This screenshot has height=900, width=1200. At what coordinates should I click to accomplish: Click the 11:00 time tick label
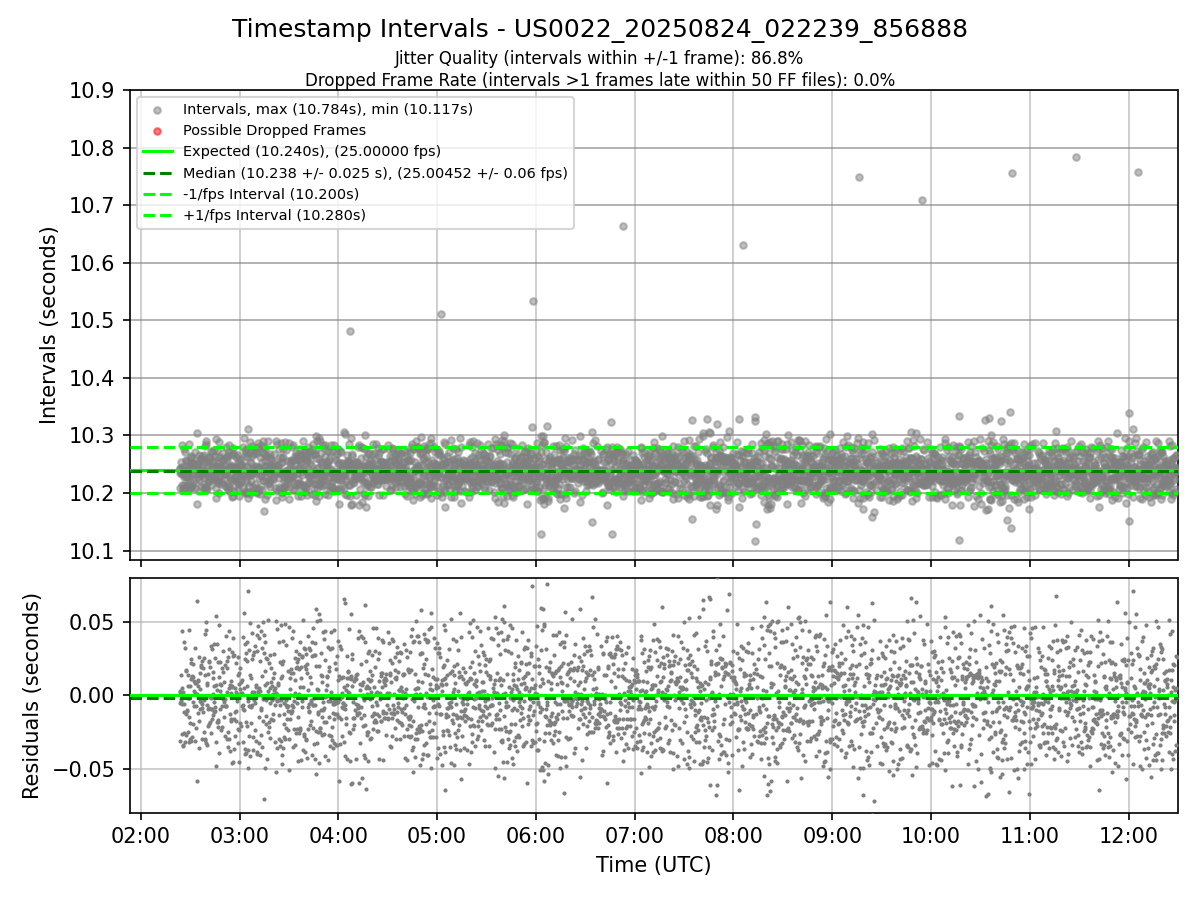click(x=1030, y=835)
